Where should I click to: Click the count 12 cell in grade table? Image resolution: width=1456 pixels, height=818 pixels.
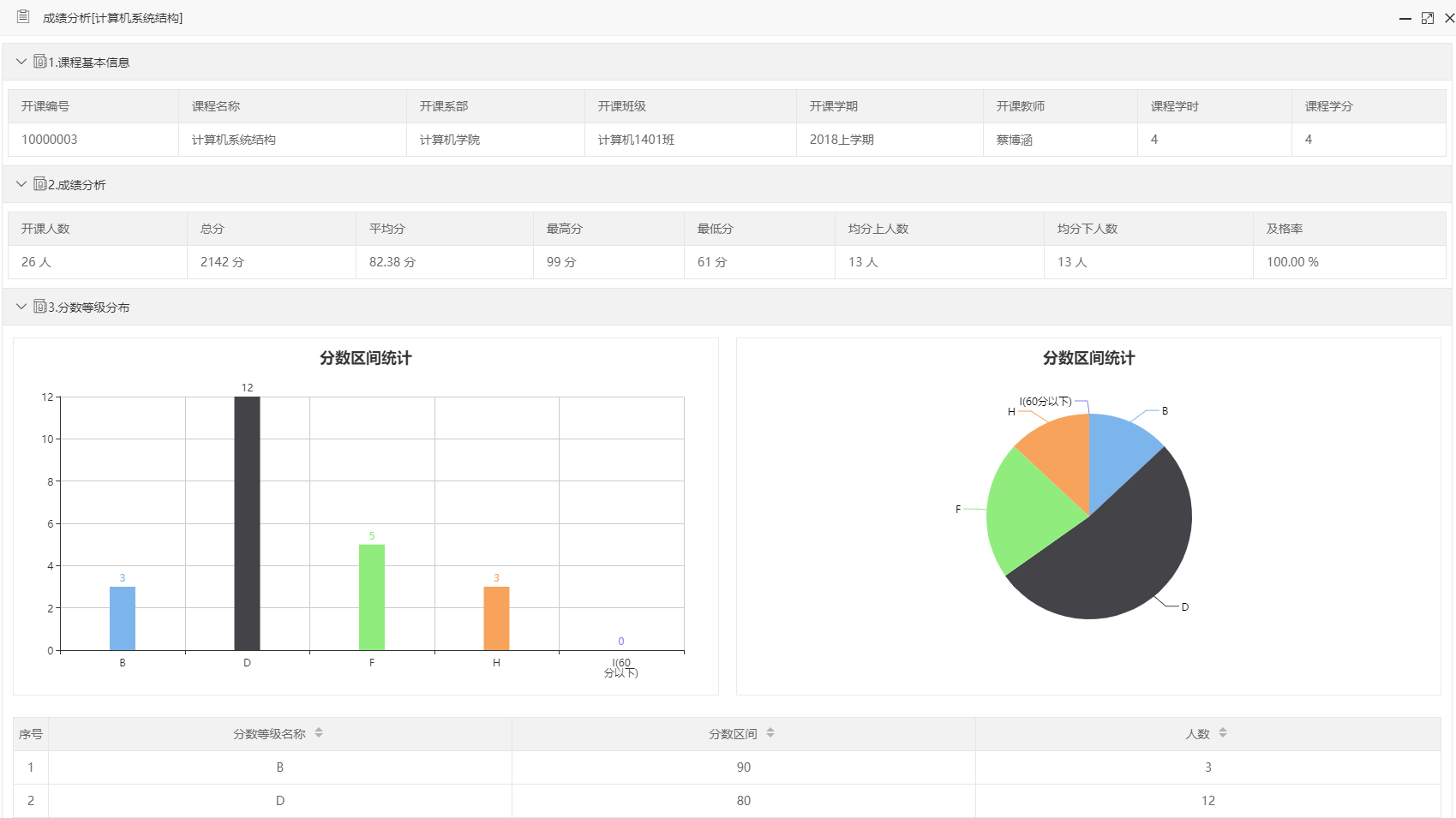(1208, 801)
